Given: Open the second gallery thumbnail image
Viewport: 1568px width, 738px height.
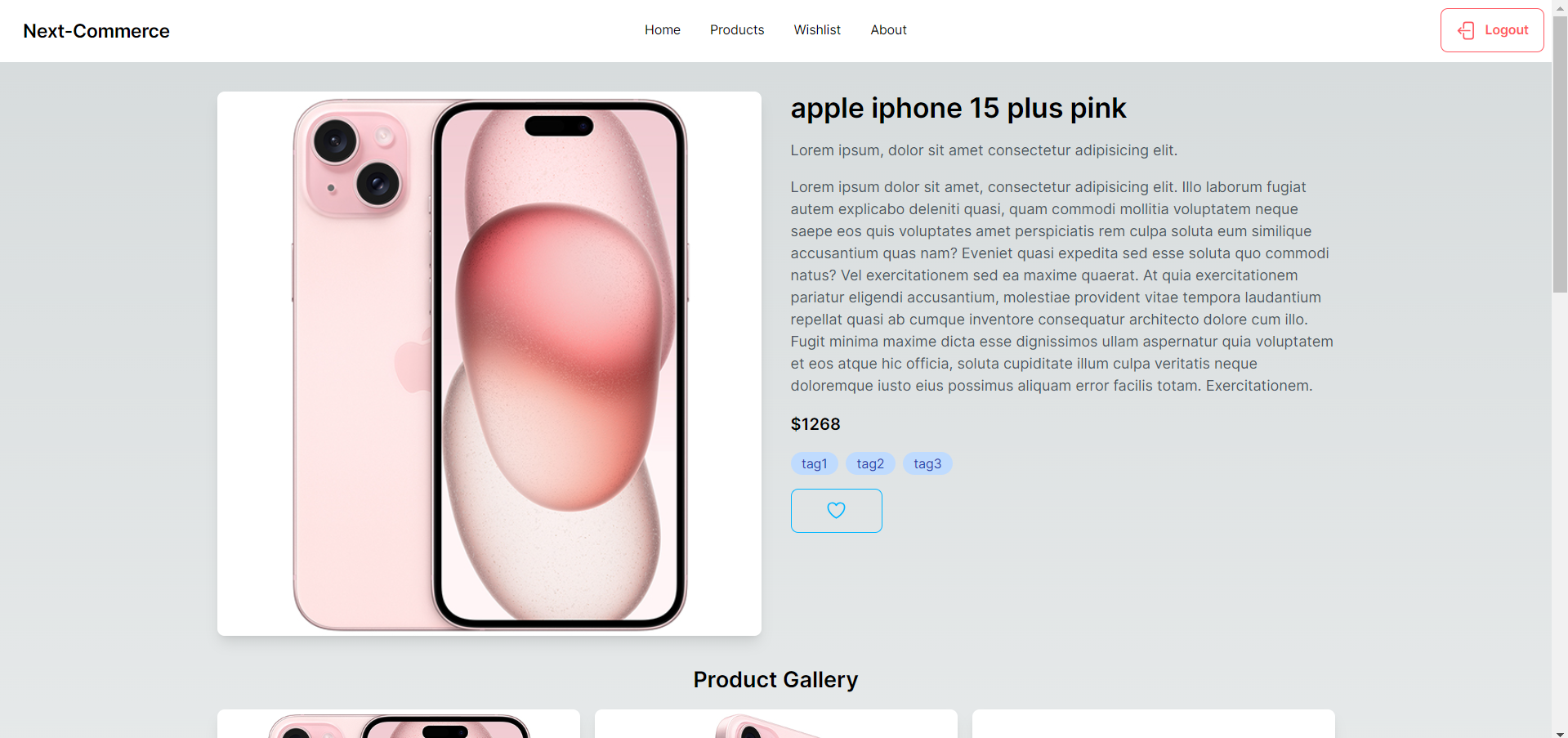Looking at the screenshot, I should click(776, 724).
